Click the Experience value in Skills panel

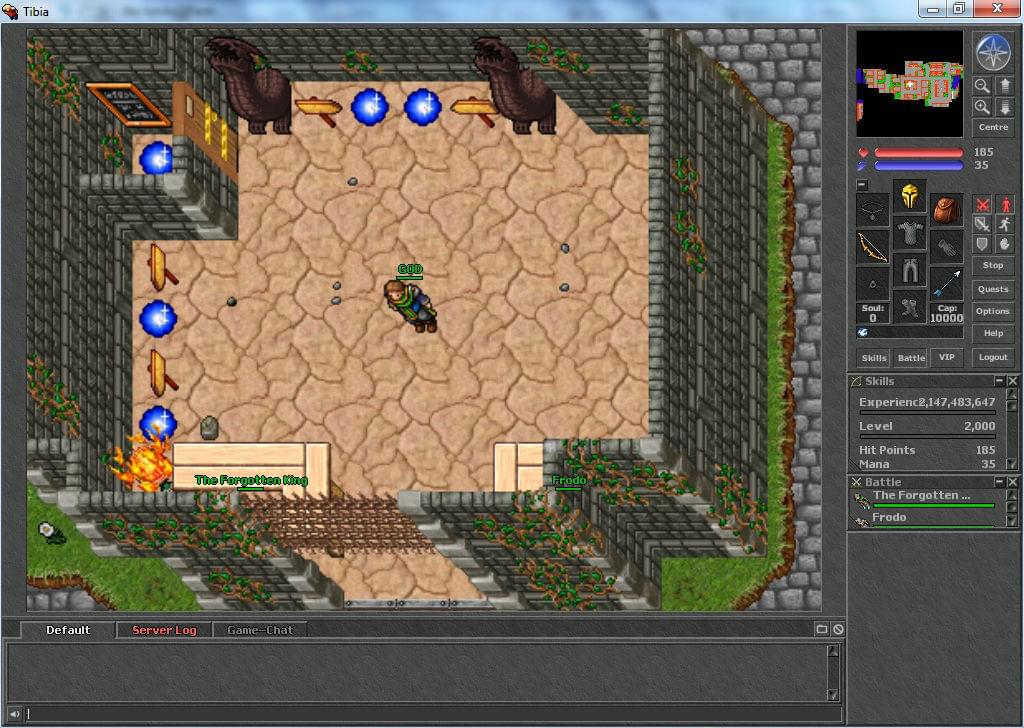[x=957, y=402]
